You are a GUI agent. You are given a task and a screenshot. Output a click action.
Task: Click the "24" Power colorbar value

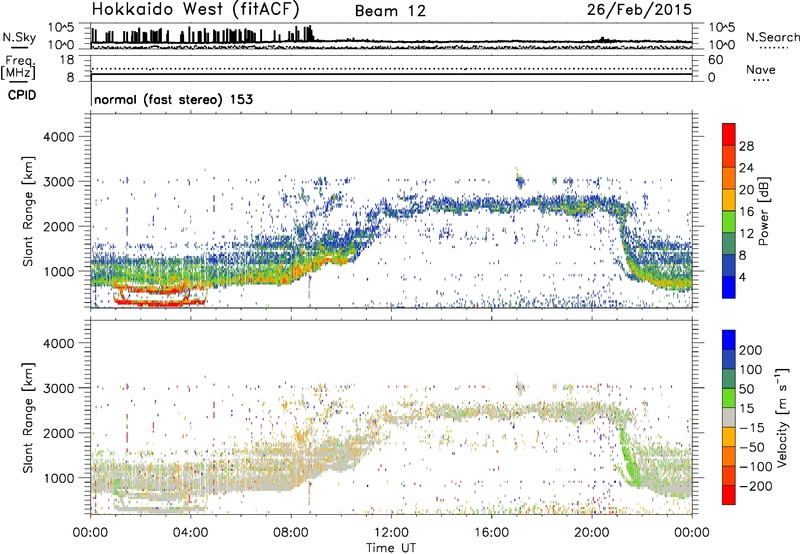point(746,168)
